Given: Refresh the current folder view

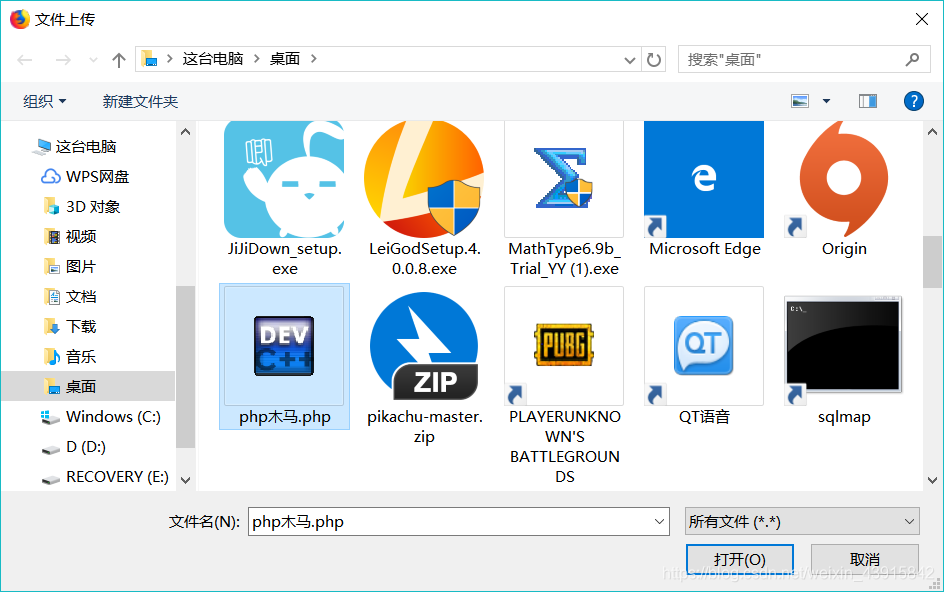Looking at the screenshot, I should pyautogui.click(x=654, y=60).
